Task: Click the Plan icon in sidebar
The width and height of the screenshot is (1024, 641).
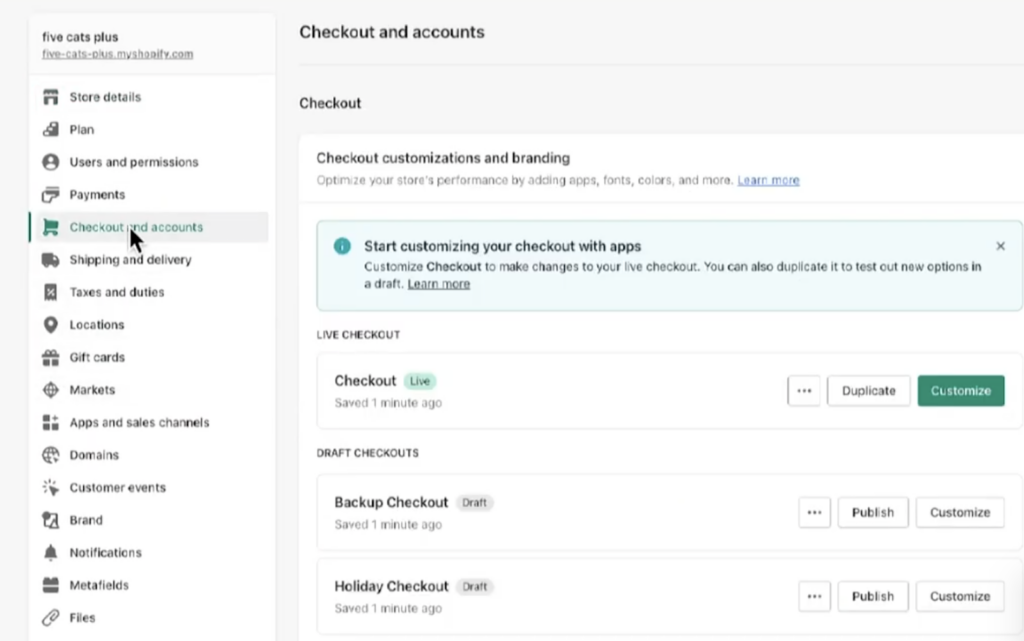Action: [x=50, y=129]
